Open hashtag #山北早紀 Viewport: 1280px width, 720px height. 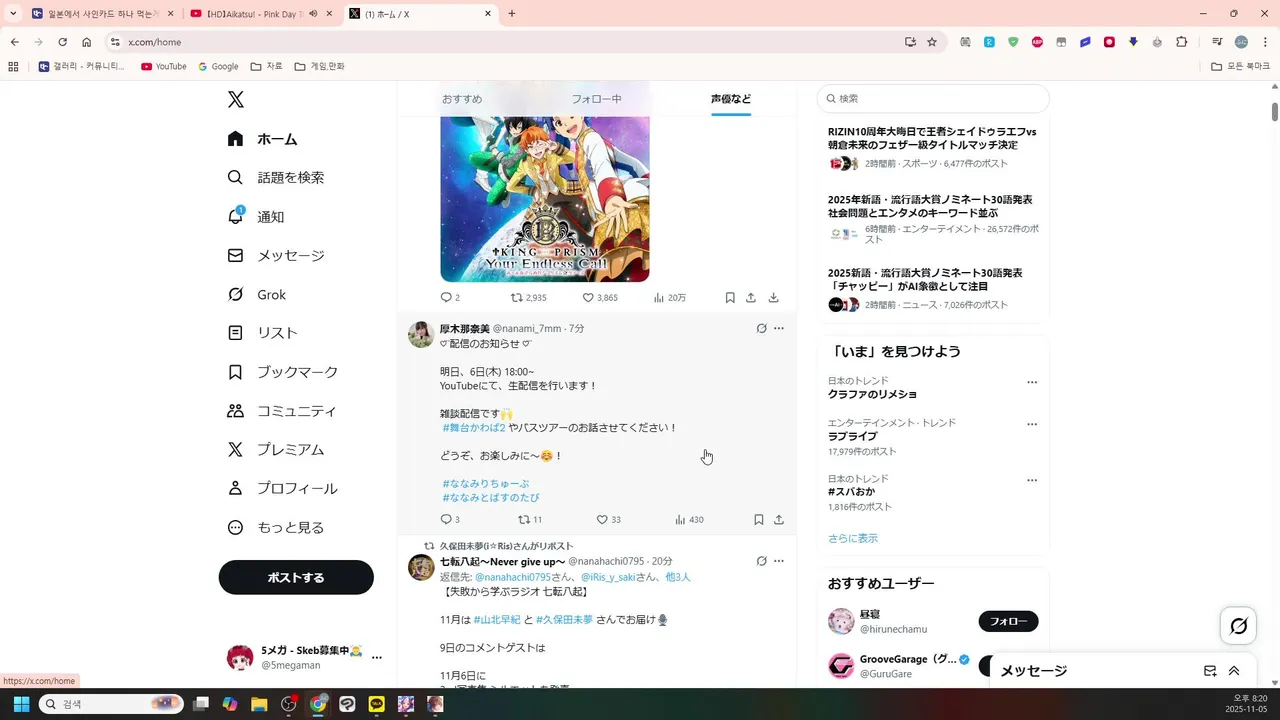[x=497, y=620]
